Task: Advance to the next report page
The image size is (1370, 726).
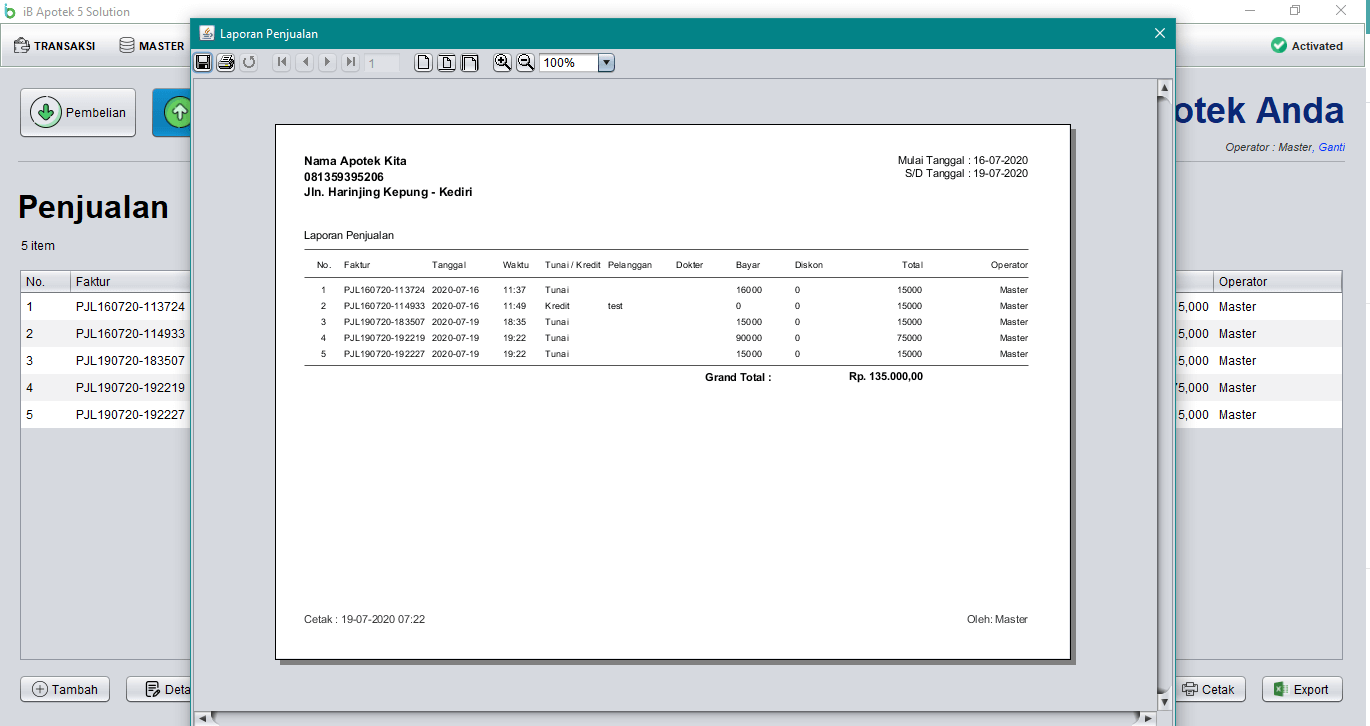Action: 327,62
